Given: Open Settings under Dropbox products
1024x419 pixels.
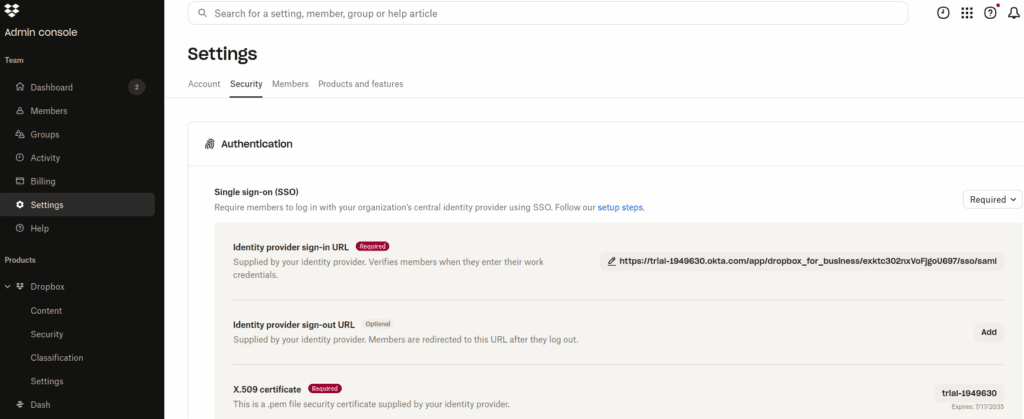Looking at the screenshot, I should click(x=47, y=381).
